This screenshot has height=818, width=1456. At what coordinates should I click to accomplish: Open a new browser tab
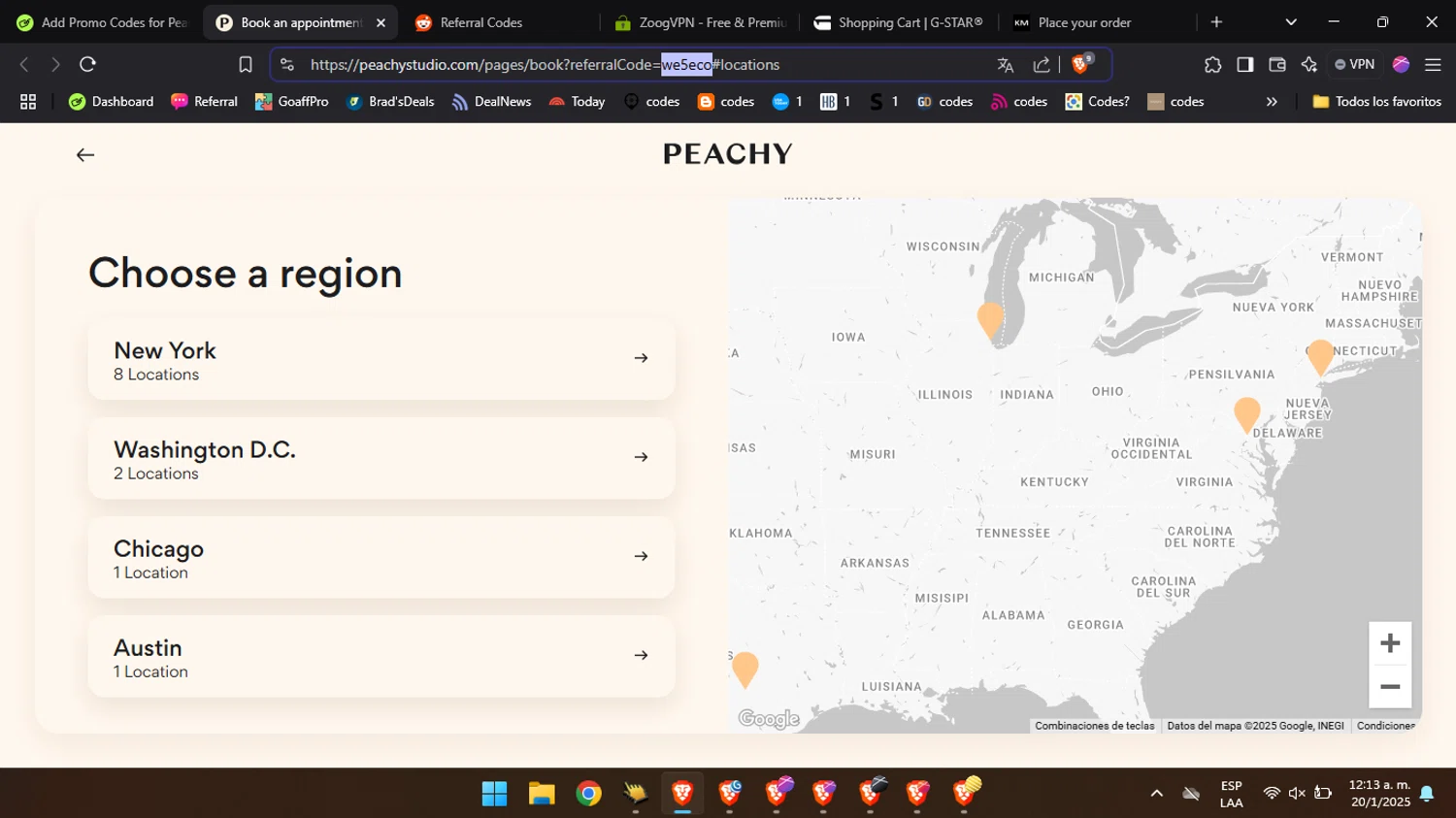click(x=1216, y=21)
